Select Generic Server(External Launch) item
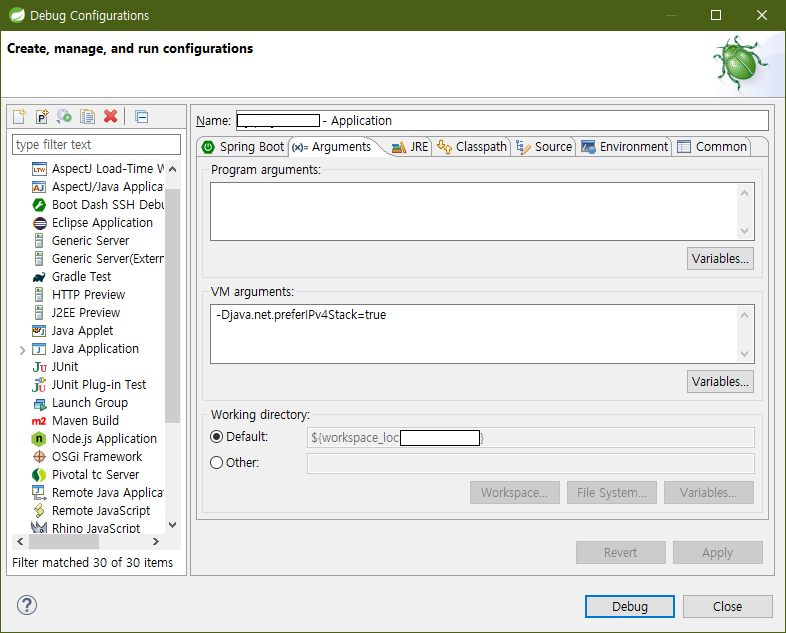Screen dimensions: 786x633 coord(108,259)
